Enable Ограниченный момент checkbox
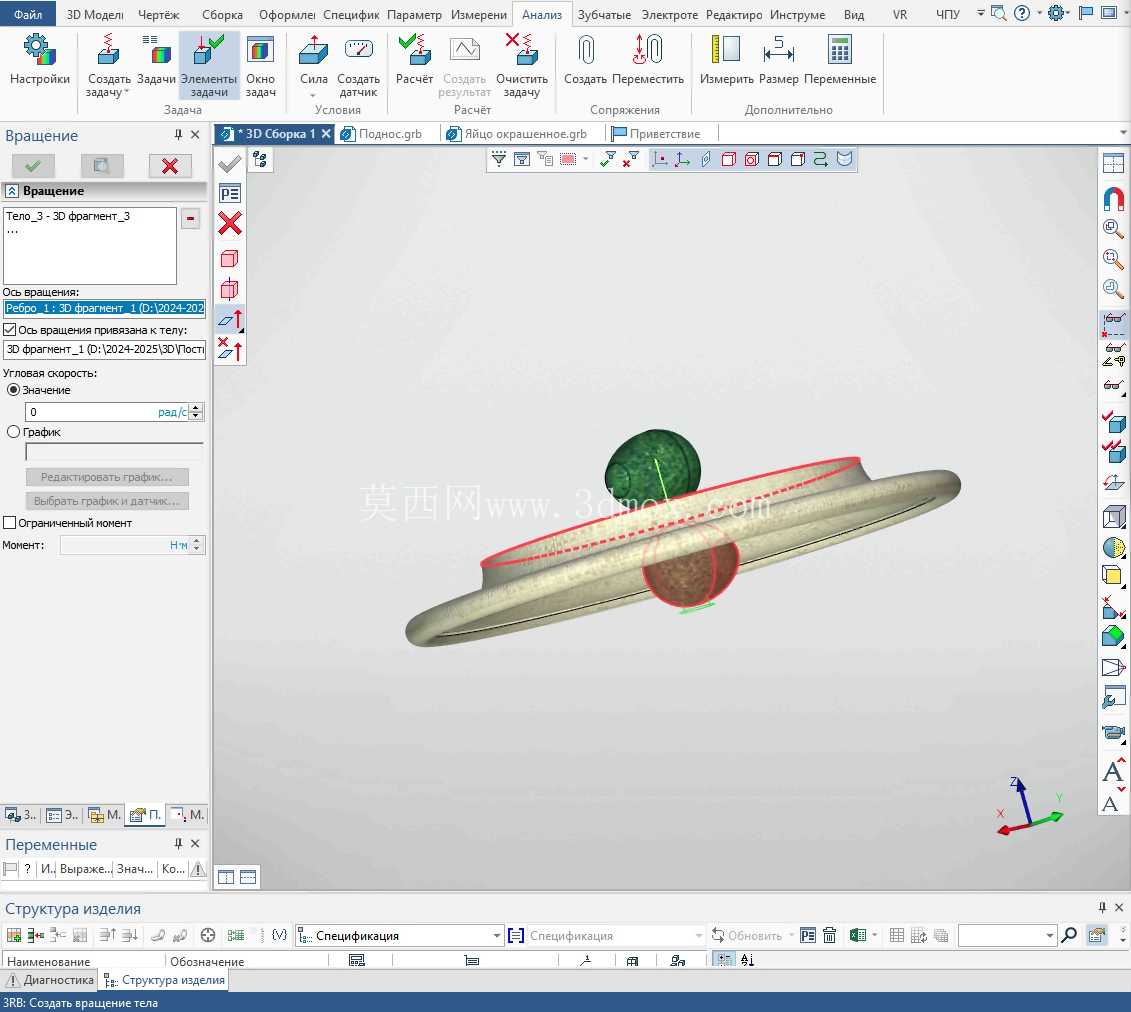 pyautogui.click(x=9, y=523)
